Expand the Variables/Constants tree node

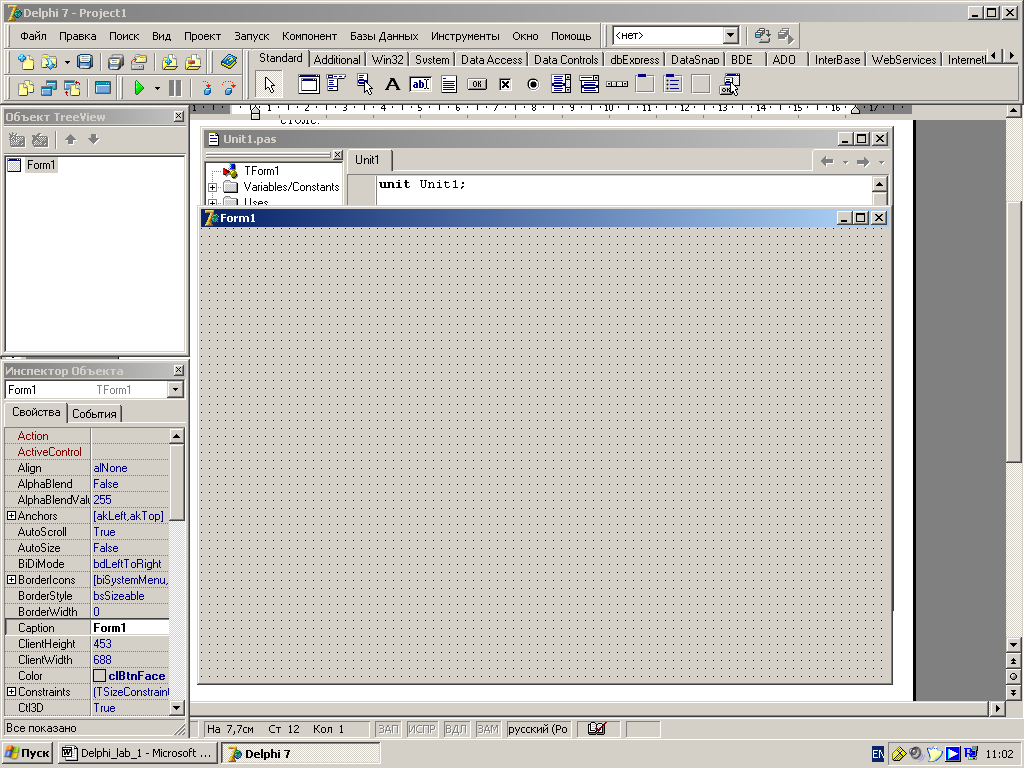[212, 187]
